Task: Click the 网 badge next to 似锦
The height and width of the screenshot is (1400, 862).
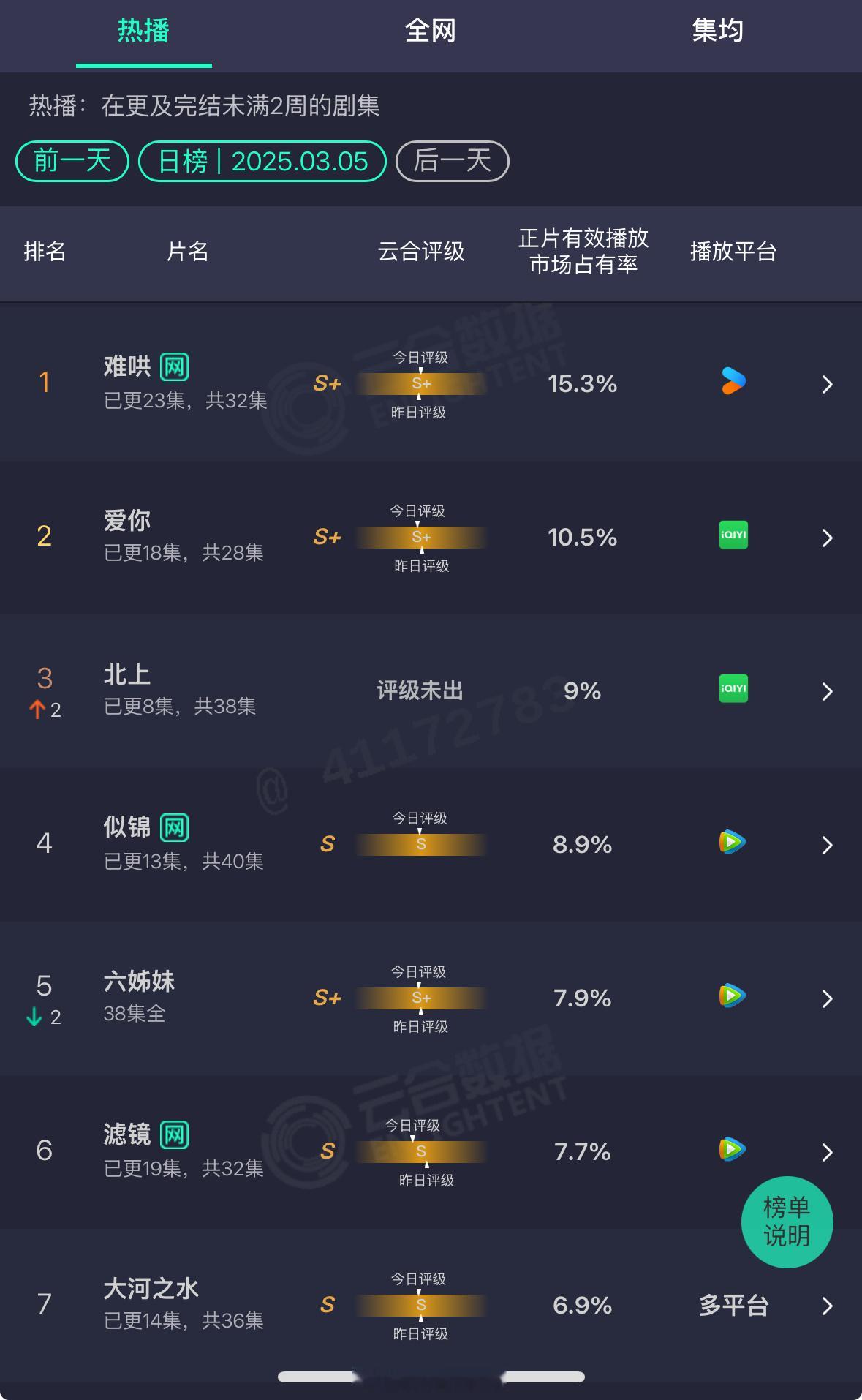Action: point(174,827)
